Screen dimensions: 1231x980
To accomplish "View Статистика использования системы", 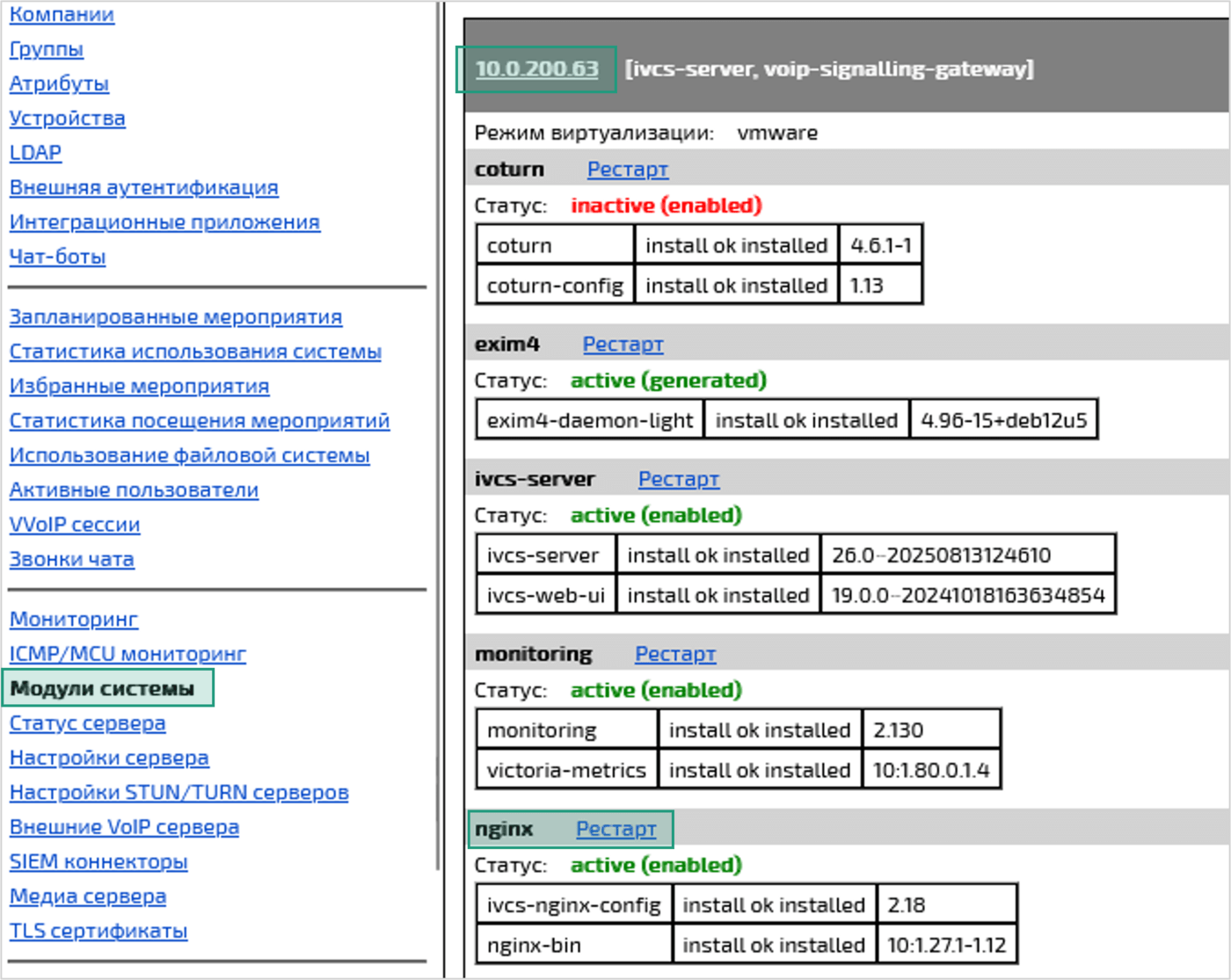I will tap(195, 352).
